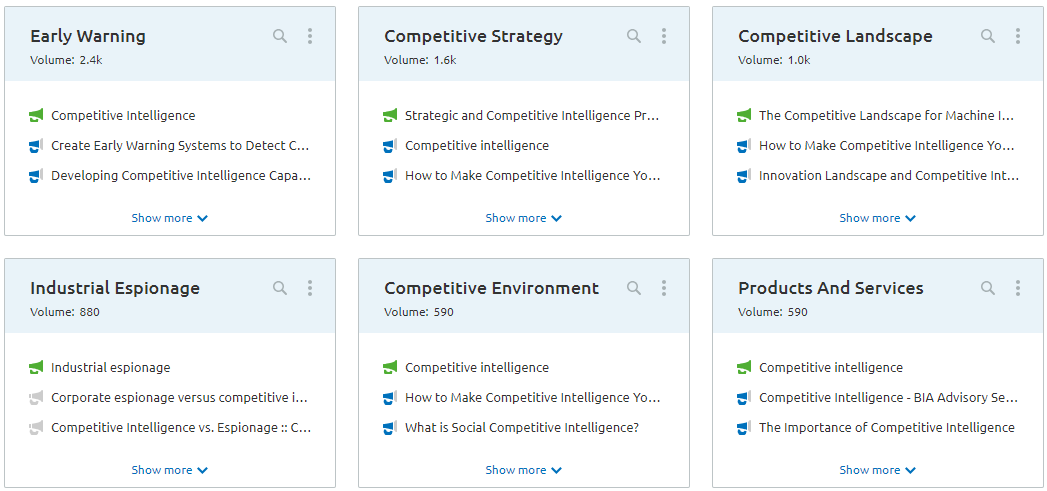Click the green megaphone beside Industrial espionage headline
1047x491 pixels.
(x=36, y=367)
